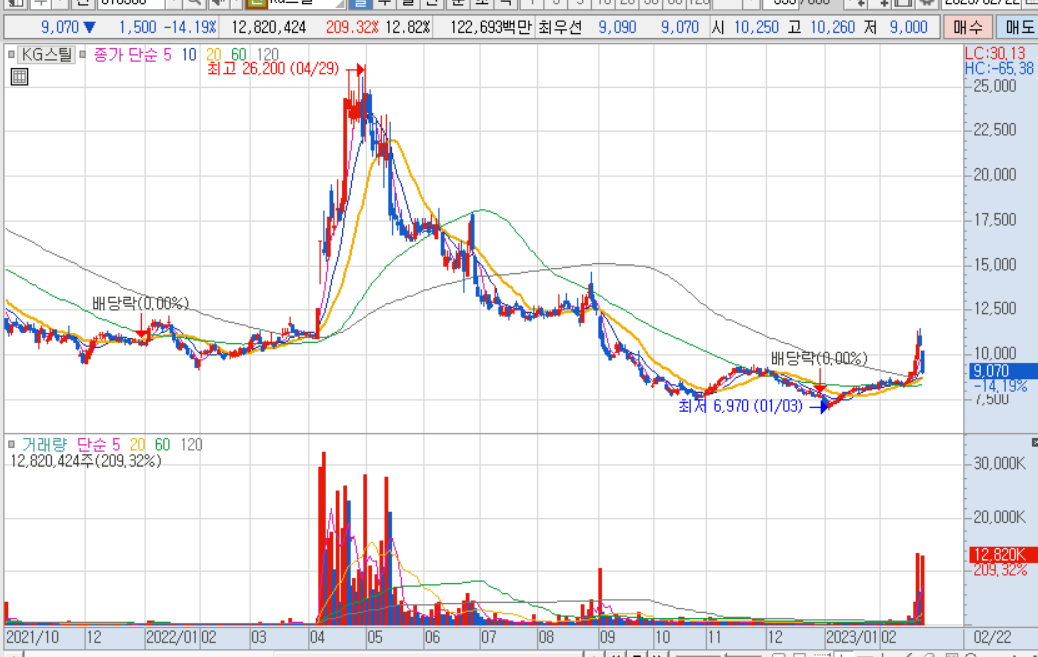The height and width of the screenshot is (657, 1038).
Task: Click the -14.19% change rate
Action: [x=190, y=27]
